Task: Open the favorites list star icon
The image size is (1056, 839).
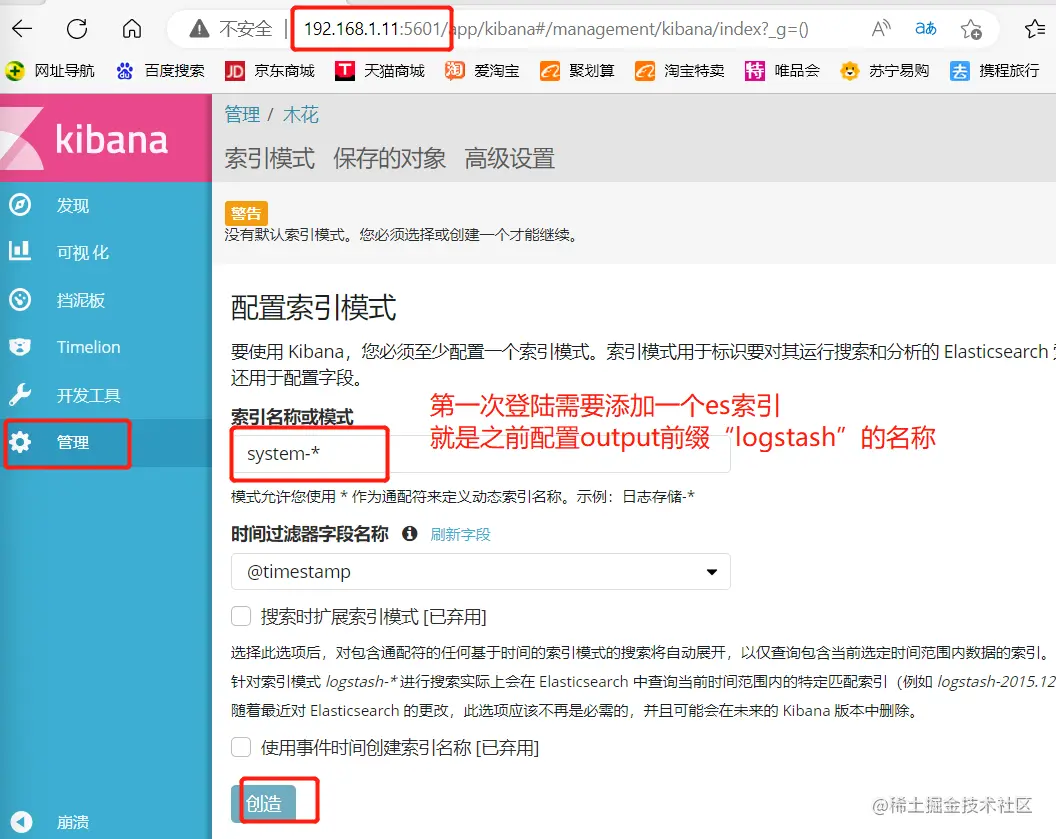Action: [x=1034, y=28]
